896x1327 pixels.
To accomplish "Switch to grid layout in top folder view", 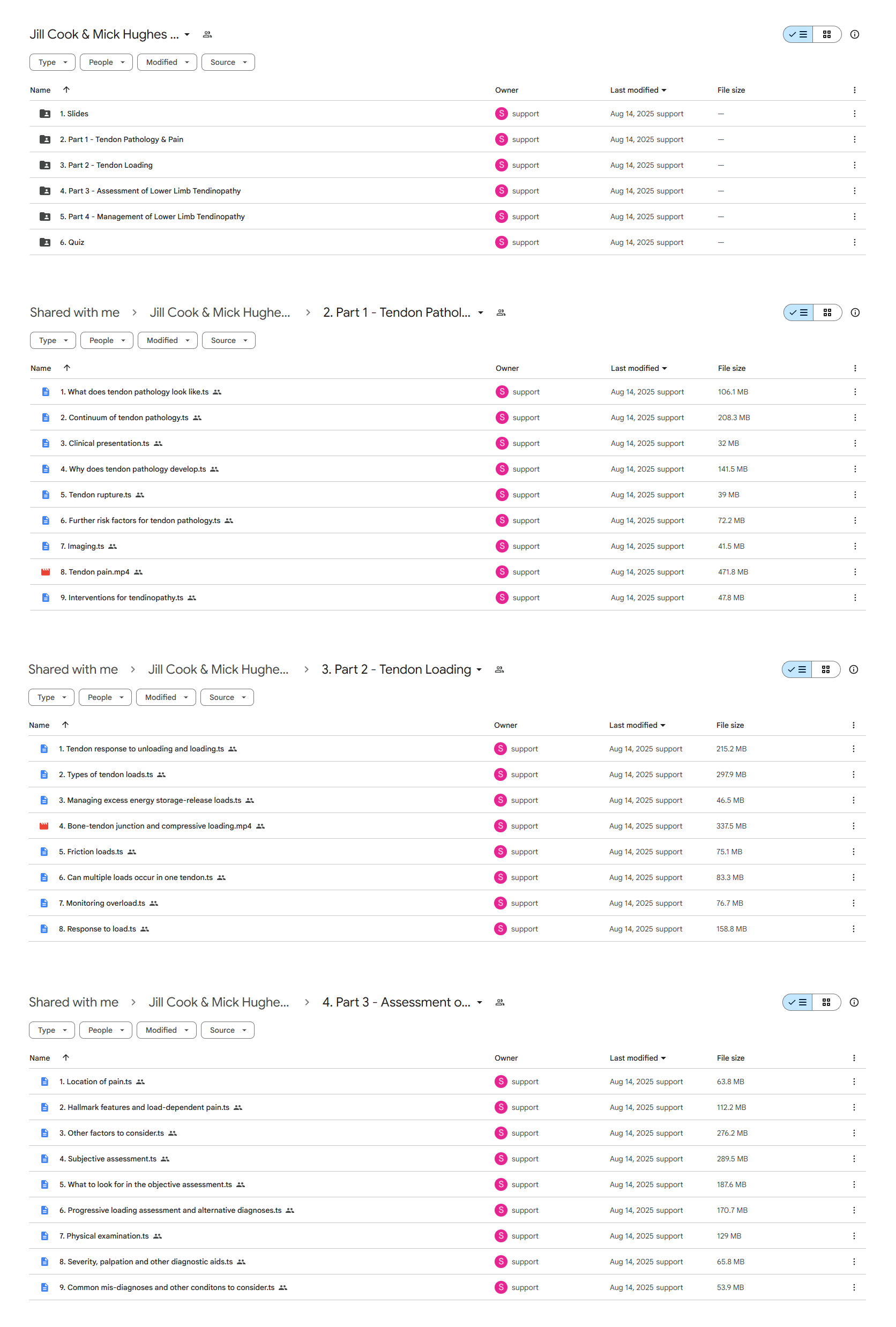I will click(826, 34).
